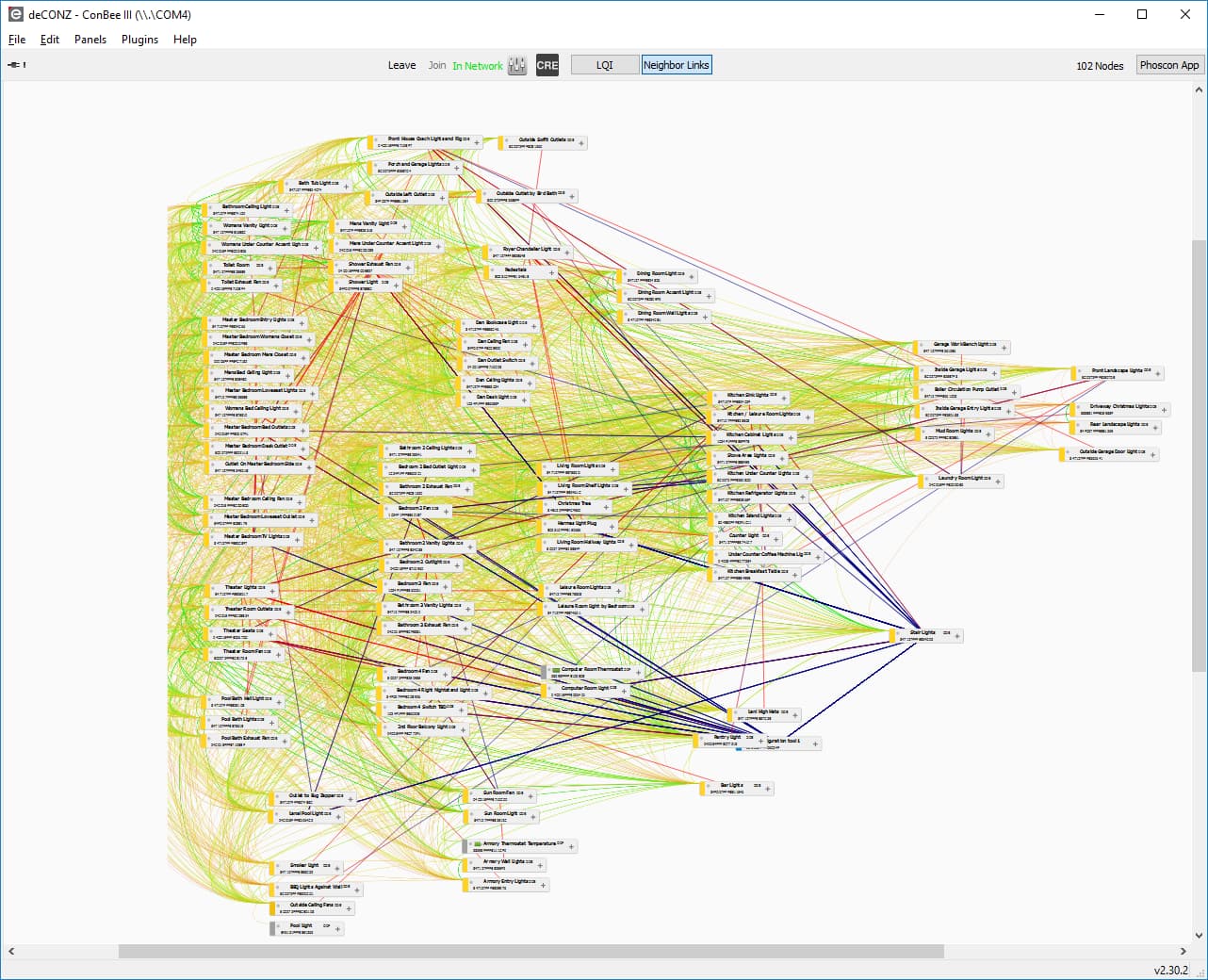Click the deCONZ logo in title bar
Image resolution: width=1208 pixels, height=980 pixels.
[15, 14]
